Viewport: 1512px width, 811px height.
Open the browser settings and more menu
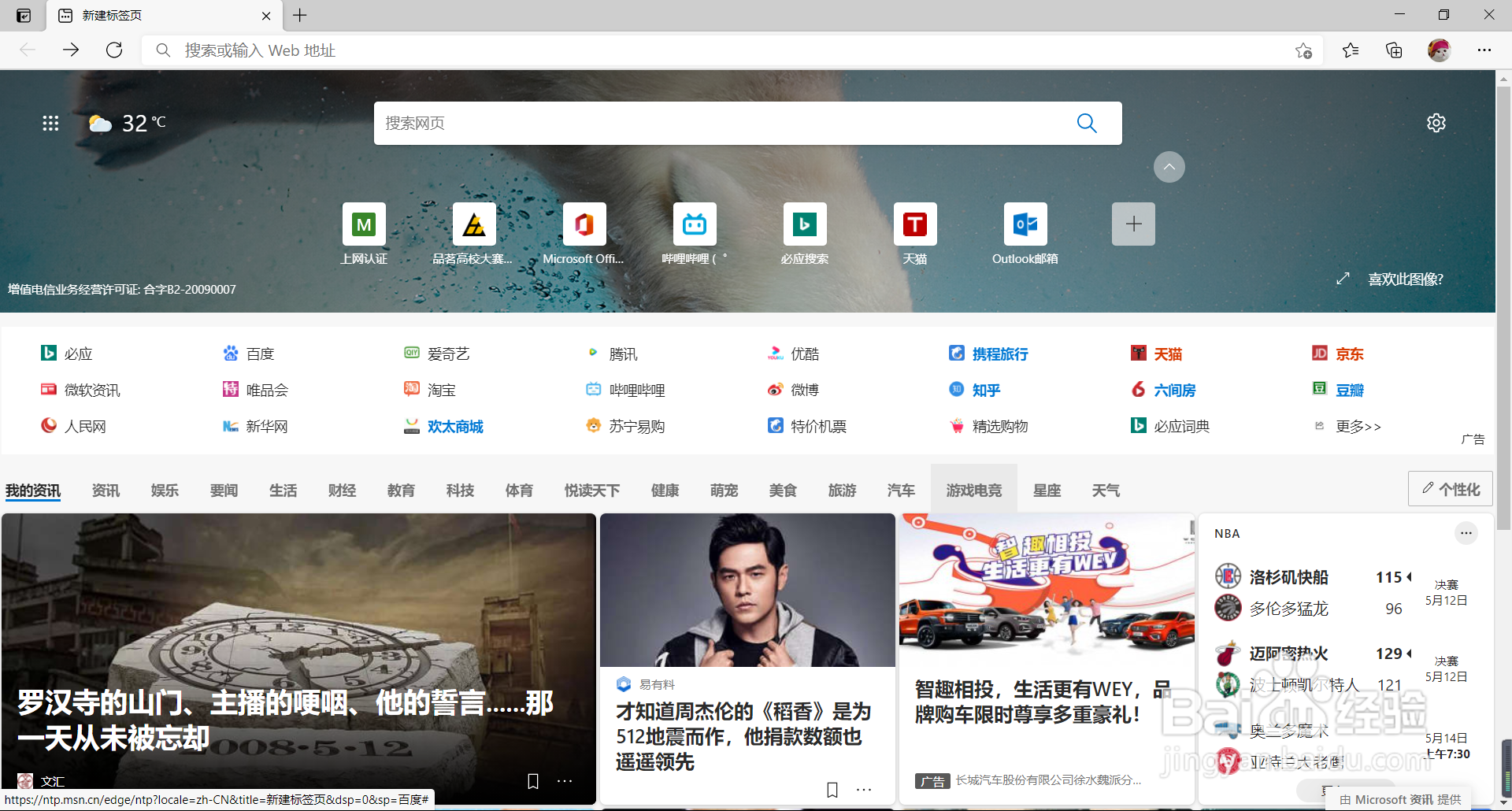click(1484, 50)
